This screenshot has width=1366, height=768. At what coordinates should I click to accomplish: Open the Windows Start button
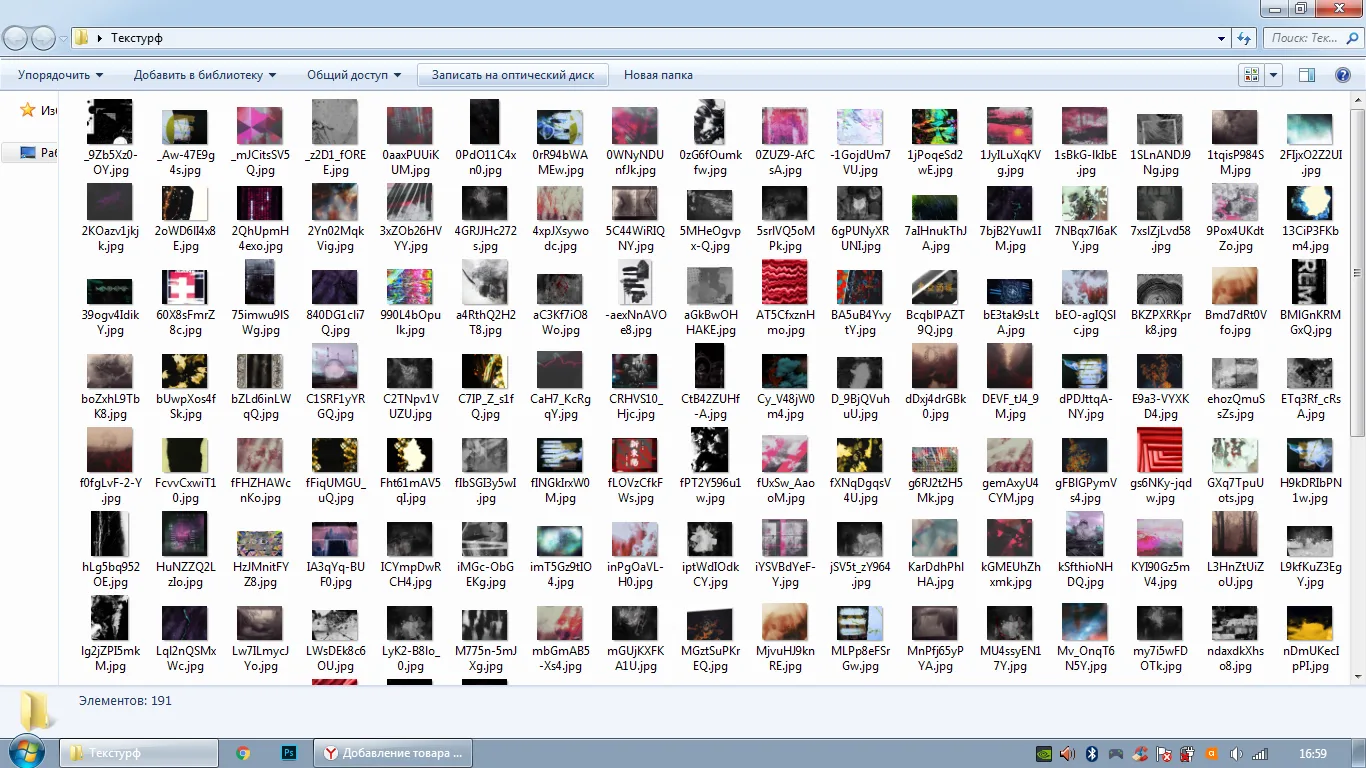tap(27, 752)
